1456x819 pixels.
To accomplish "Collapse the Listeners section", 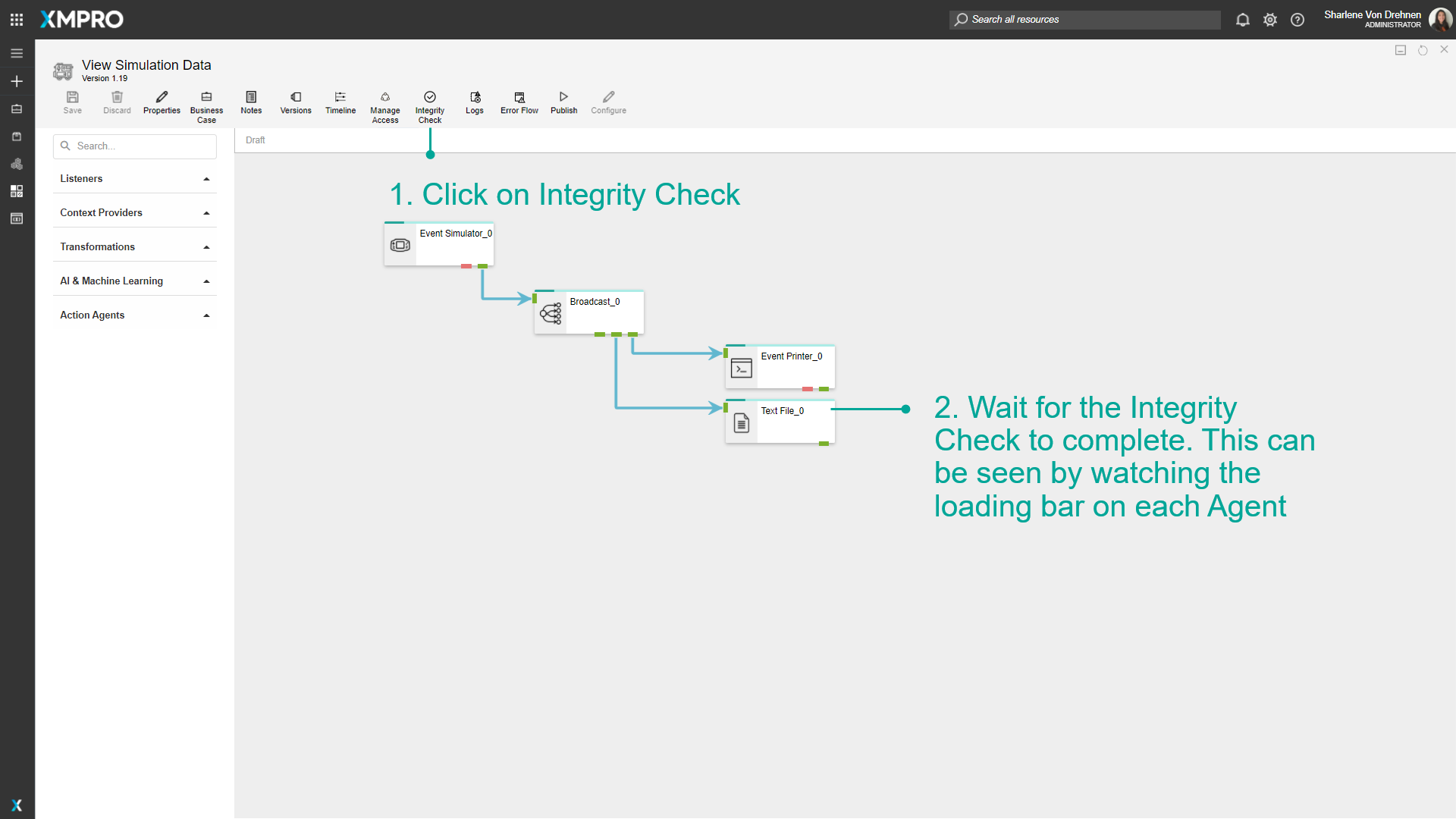I will click(x=206, y=179).
